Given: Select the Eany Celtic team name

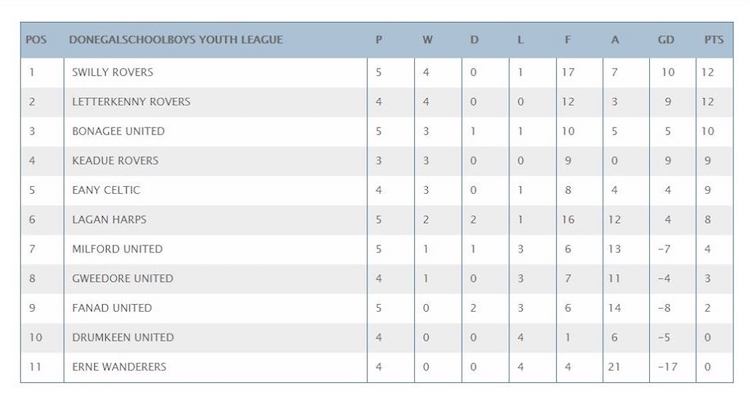Looking at the screenshot, I should pos(106,190).
